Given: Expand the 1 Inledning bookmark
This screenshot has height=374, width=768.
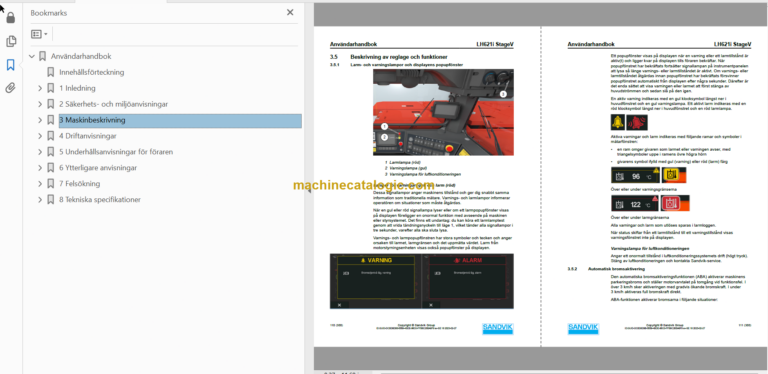Looking at the screenshot, I should click(40, 88).
